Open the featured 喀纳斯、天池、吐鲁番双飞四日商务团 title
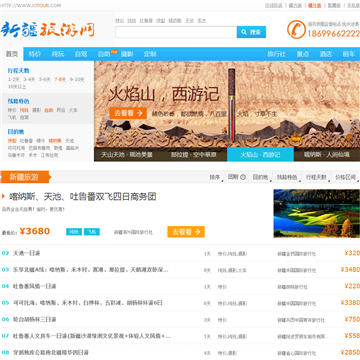Image resolution: width=360 pixels, height=360 pixels. point(82,197)
